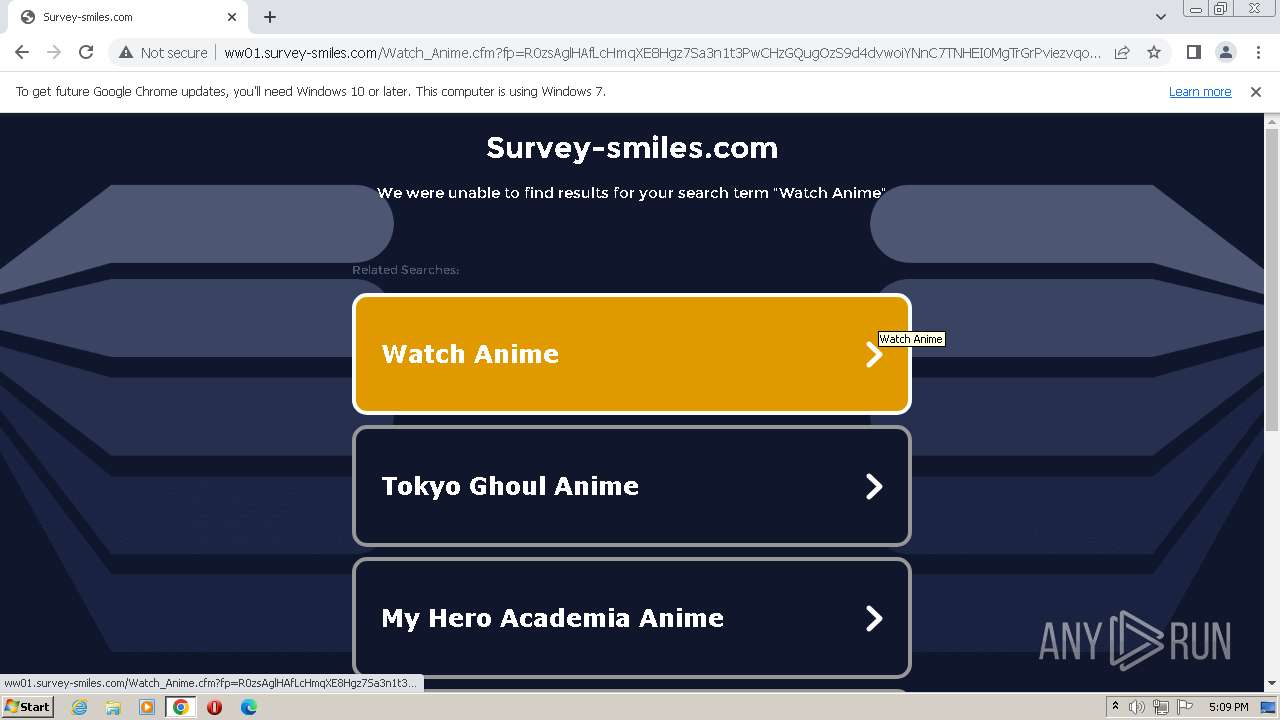1280x720 pixels.
Task: Click the 5:09 PM taskbar clock
Action: [x=1228, y=707]
